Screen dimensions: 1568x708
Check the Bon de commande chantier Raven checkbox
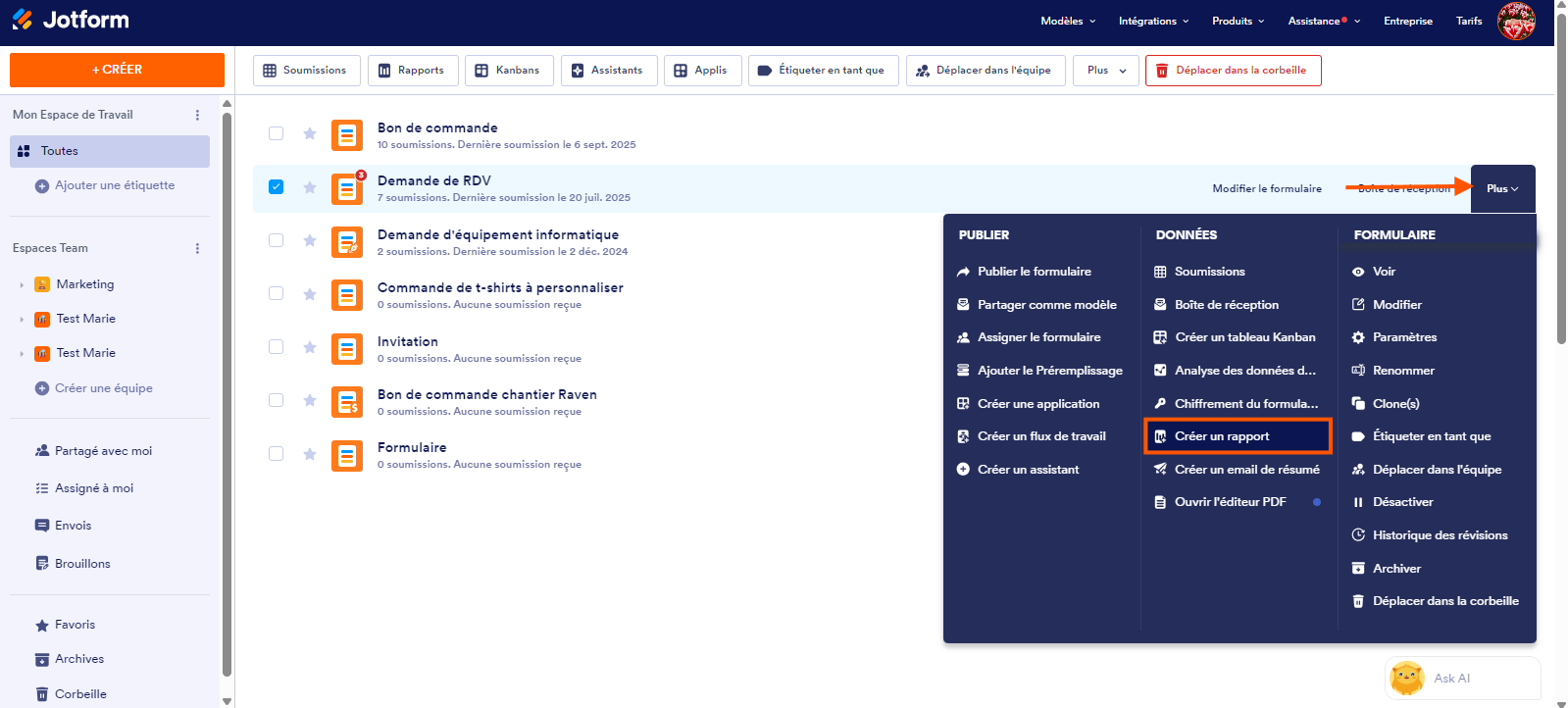[277, 400]
